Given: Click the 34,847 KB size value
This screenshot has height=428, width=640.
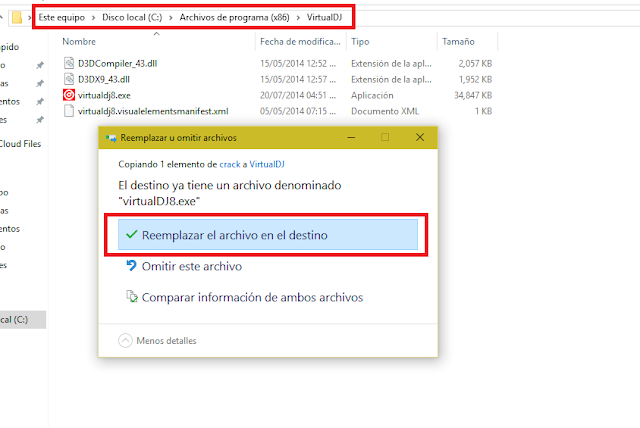Looking at the screenshot, I should 473,95.
